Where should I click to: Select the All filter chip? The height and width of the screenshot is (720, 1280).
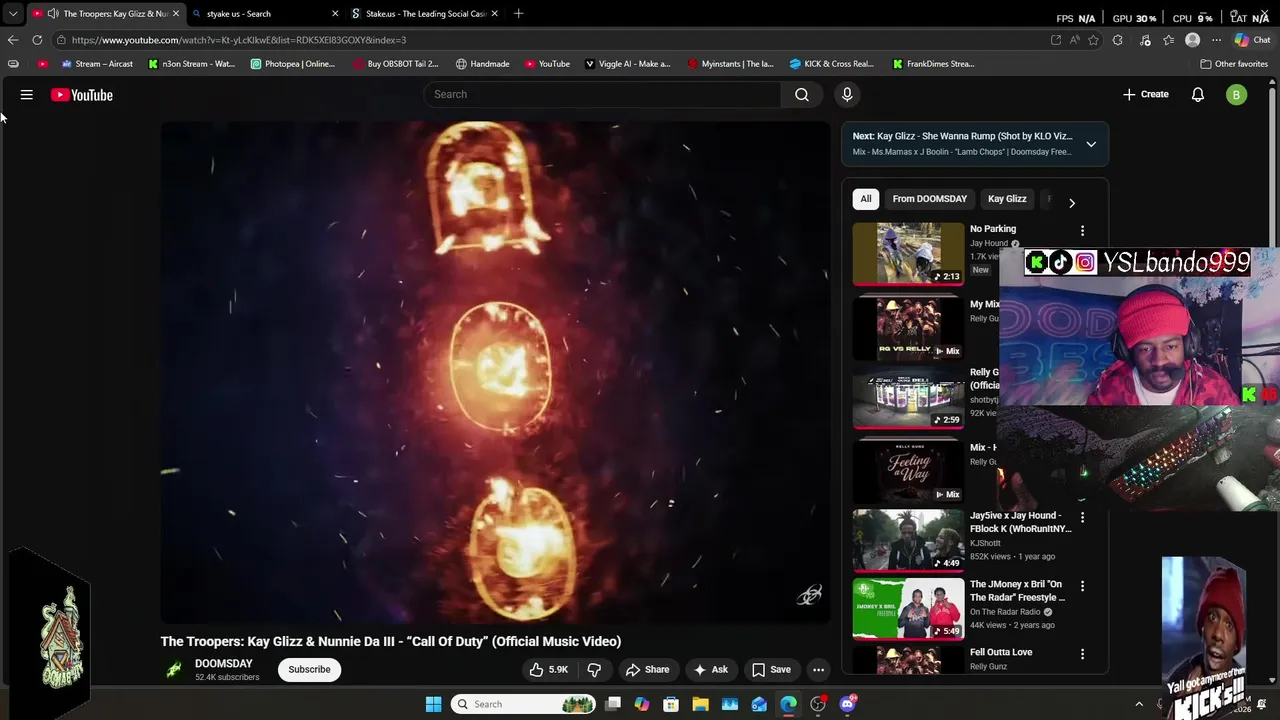(866, 199)
